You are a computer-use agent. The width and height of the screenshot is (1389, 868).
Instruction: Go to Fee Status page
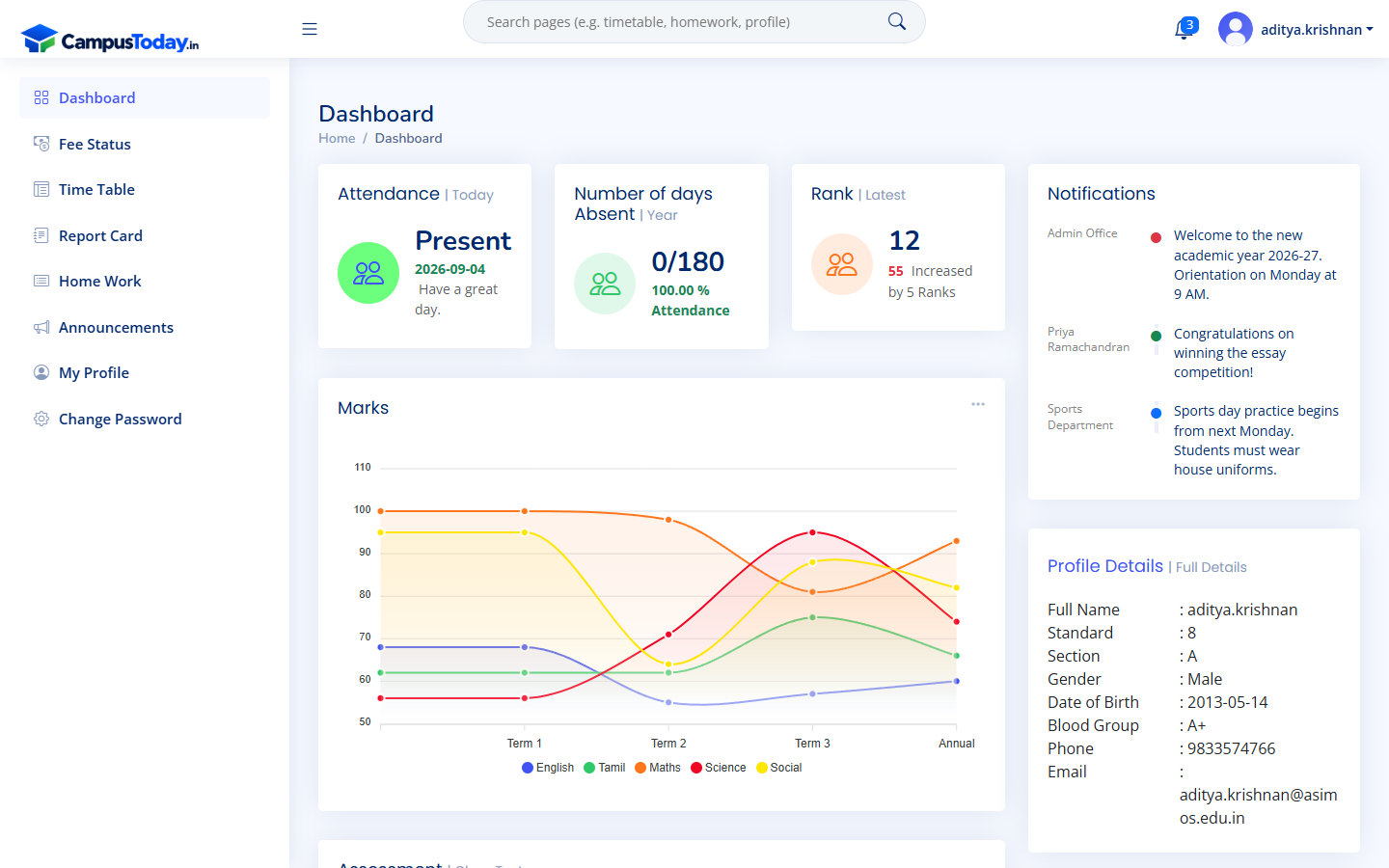(145, 144)
